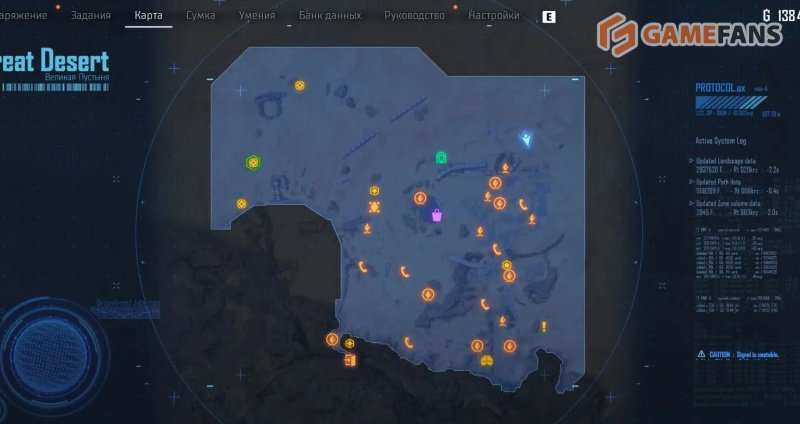Select the rightmost supply camp along southern edge

pyautogui.click(x=510, y=346)
